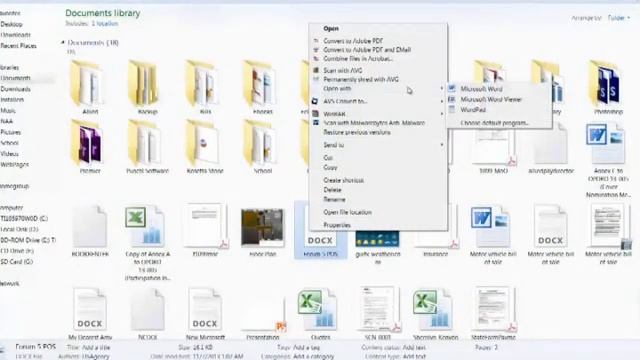Select the Annex C to OPORD Word file
This screenshot has width=640, height=360.
click(608, 160)
